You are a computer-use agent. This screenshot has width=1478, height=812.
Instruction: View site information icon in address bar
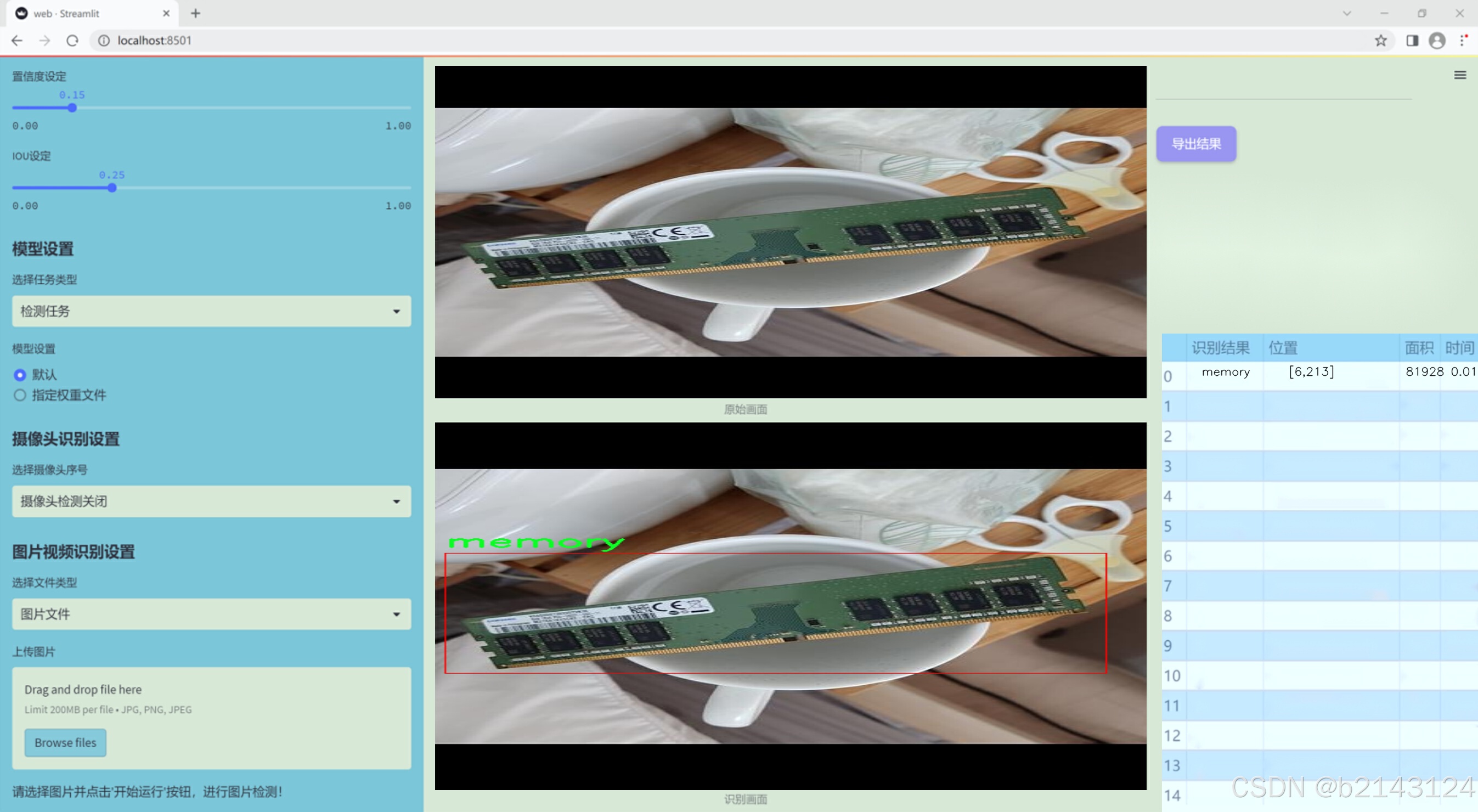pyautogui.click(x=104, y=41)
